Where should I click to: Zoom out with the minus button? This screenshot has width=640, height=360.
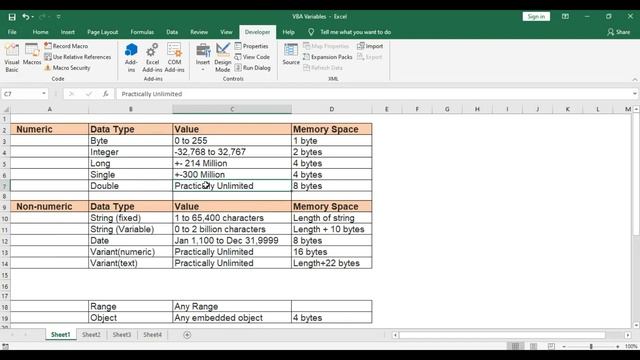pos(564,346)
